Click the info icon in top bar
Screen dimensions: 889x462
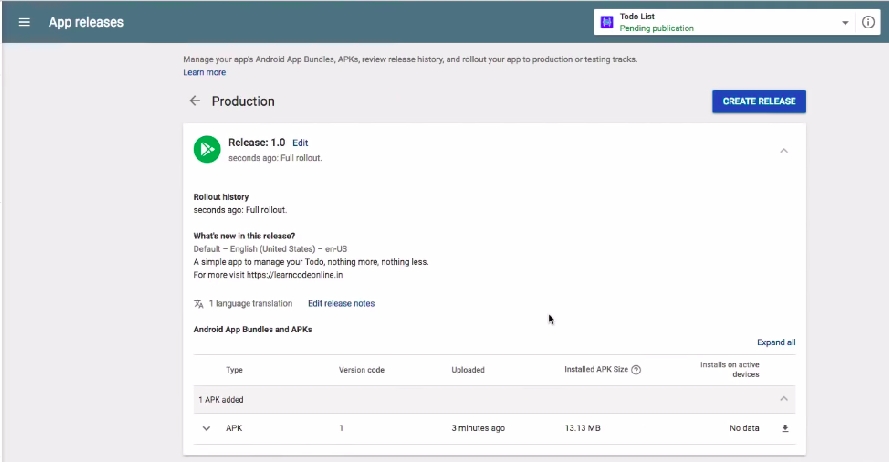(x=869, y=22)
